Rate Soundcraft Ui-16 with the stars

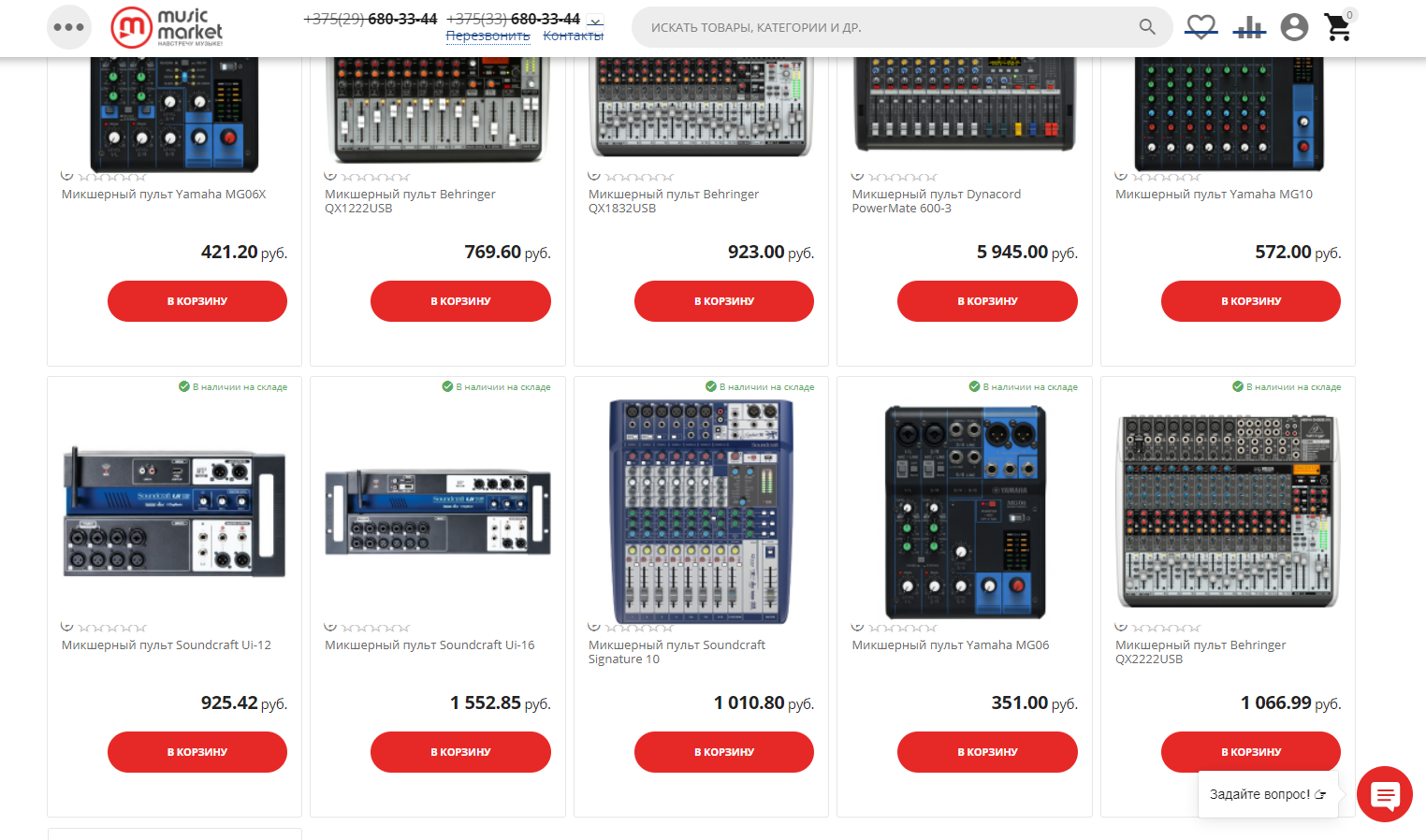pyautogui.click(x=375, y=628)
